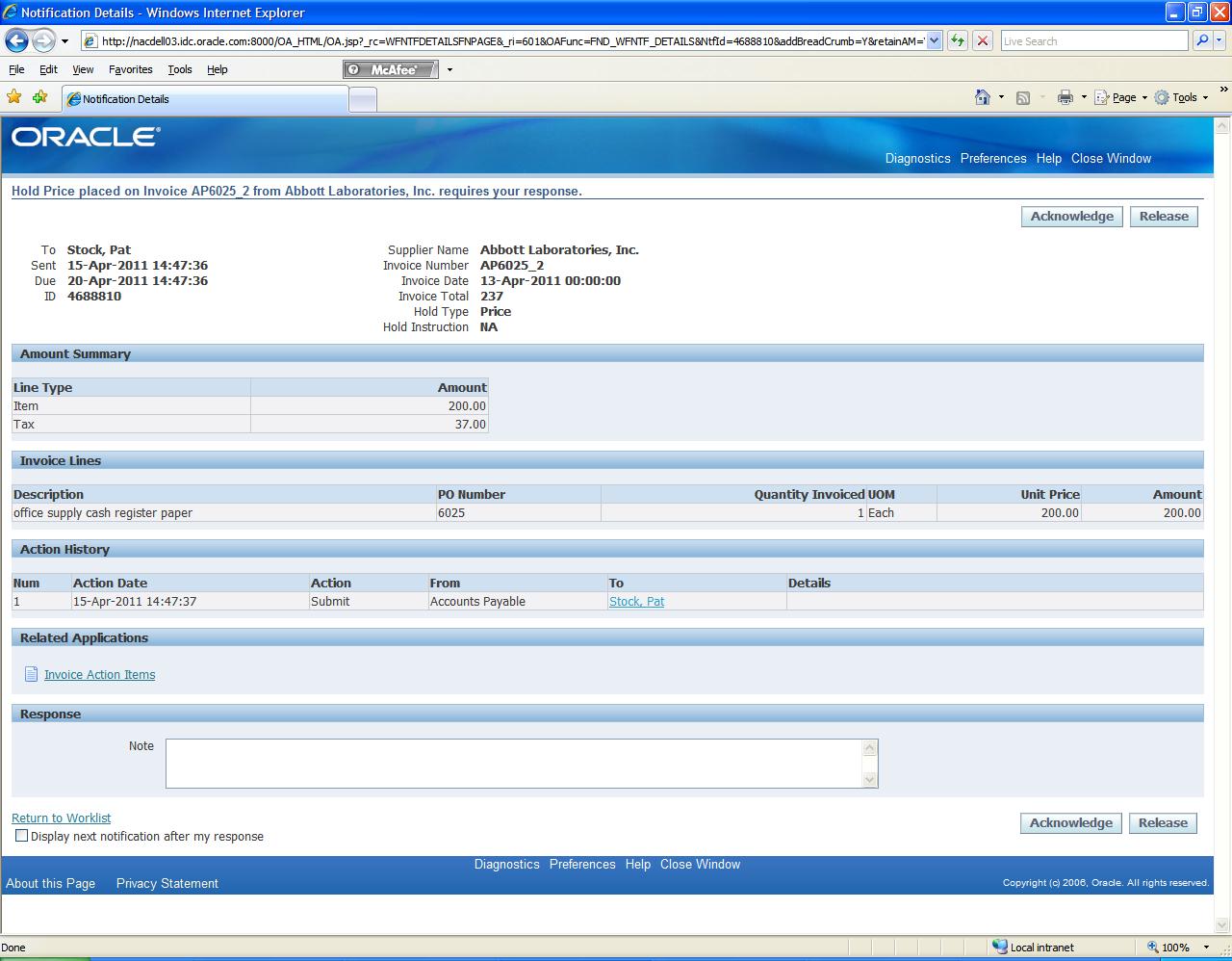This screenshot has height=961, width=1232.
Task: Open the Edit menu
Action: pos(48,69)
